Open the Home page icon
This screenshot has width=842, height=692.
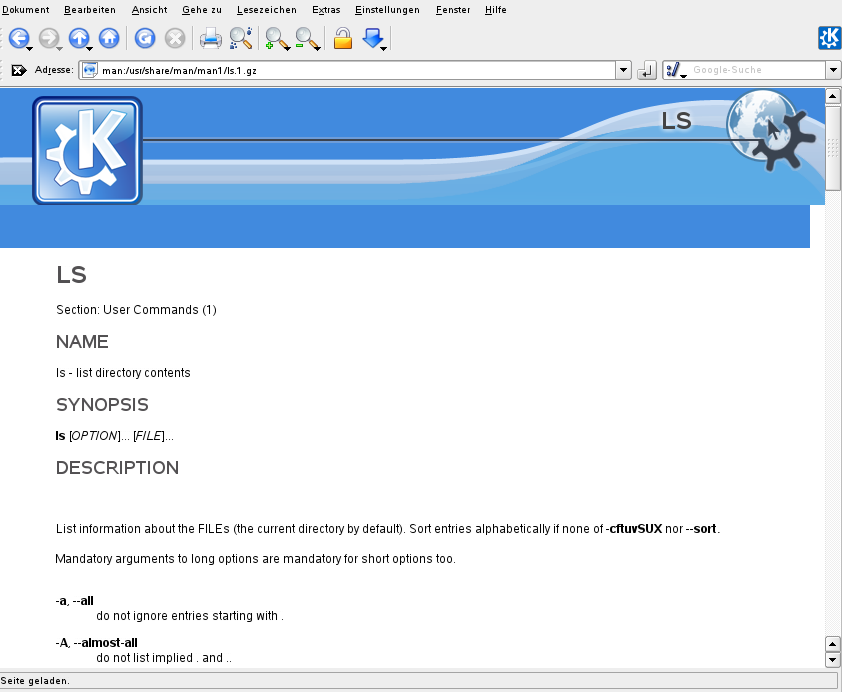109,38
